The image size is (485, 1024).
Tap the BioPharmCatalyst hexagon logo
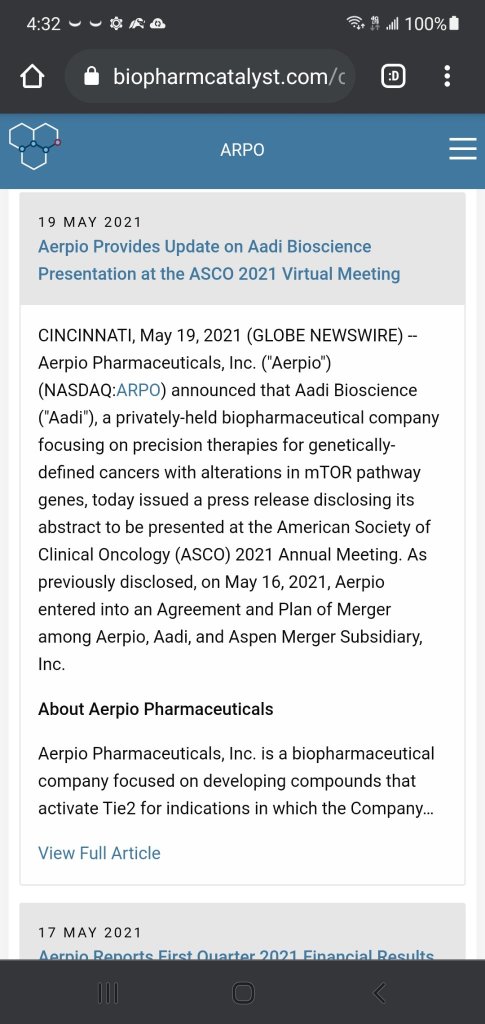(x=35, y=146)
